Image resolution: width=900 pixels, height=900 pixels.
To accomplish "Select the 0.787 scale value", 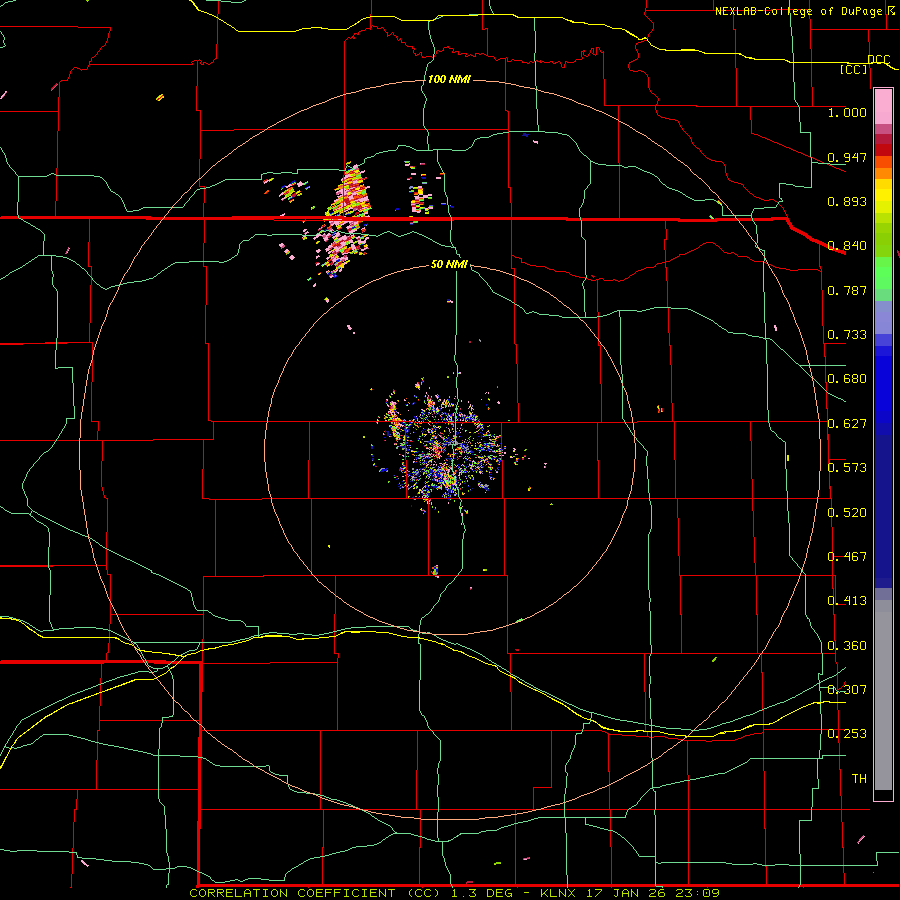I will (x=847, y=290).
